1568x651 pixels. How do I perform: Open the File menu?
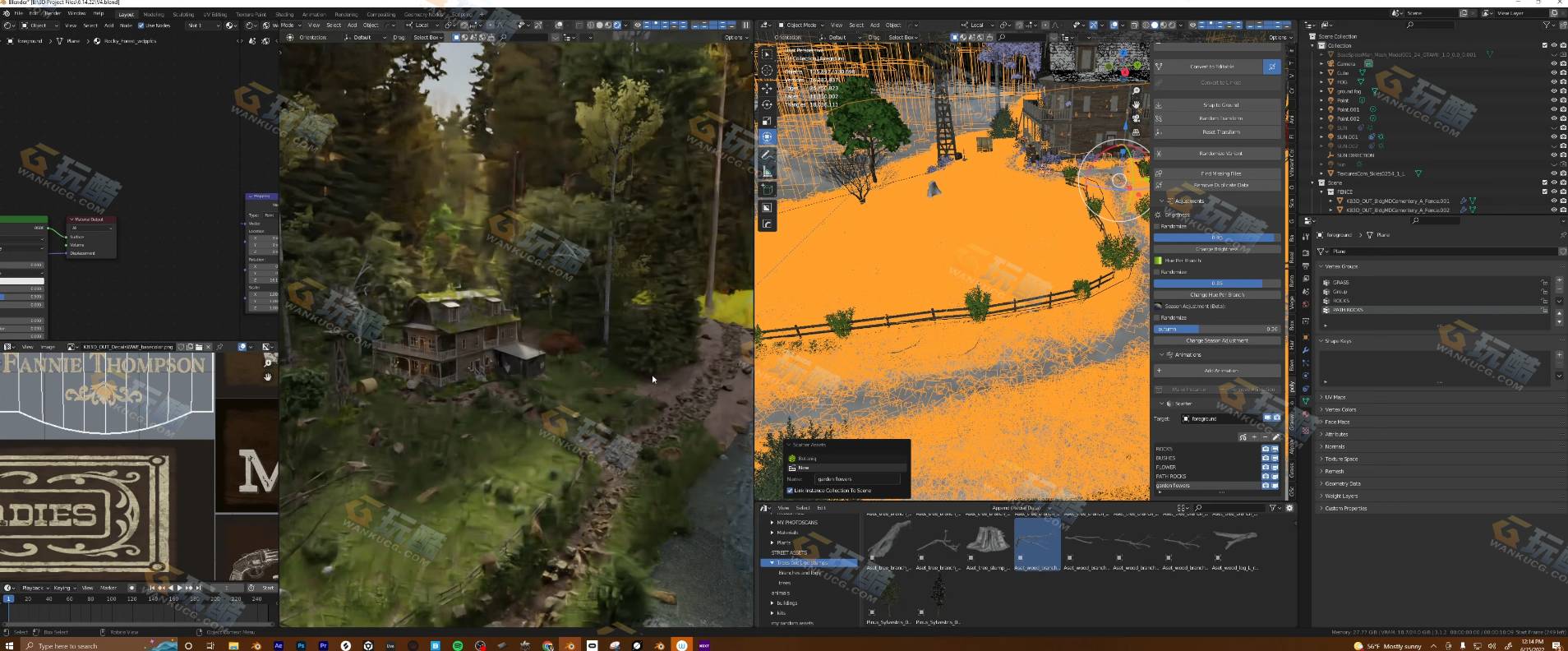18,14
